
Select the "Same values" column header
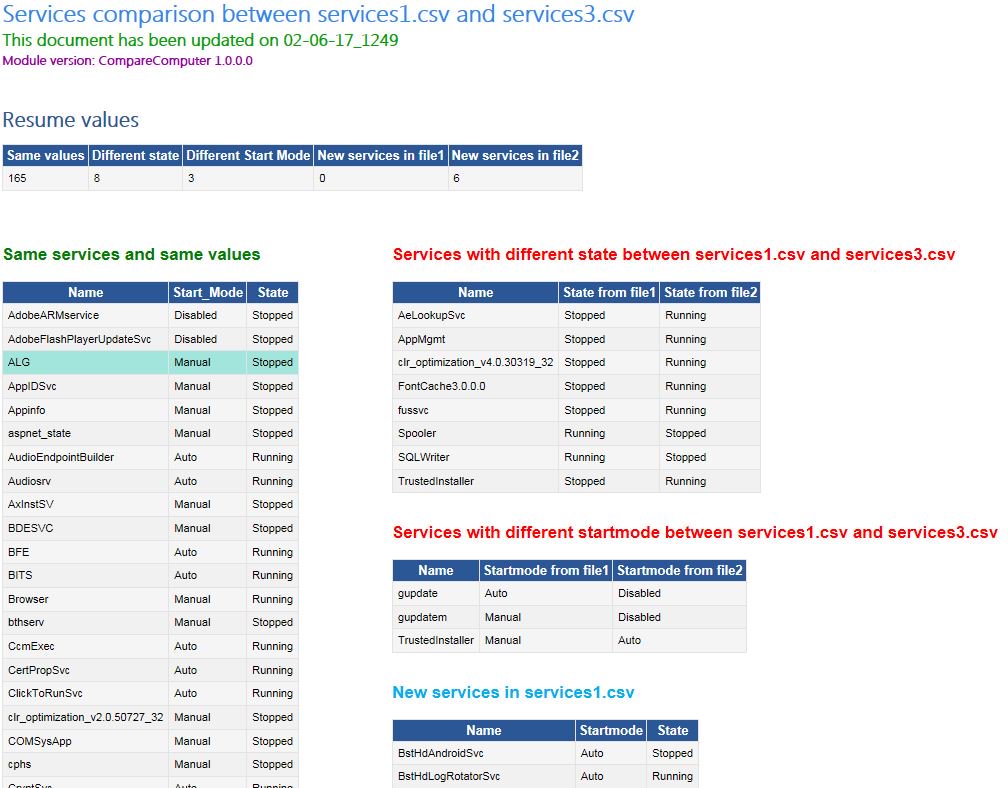click(46, 156)
